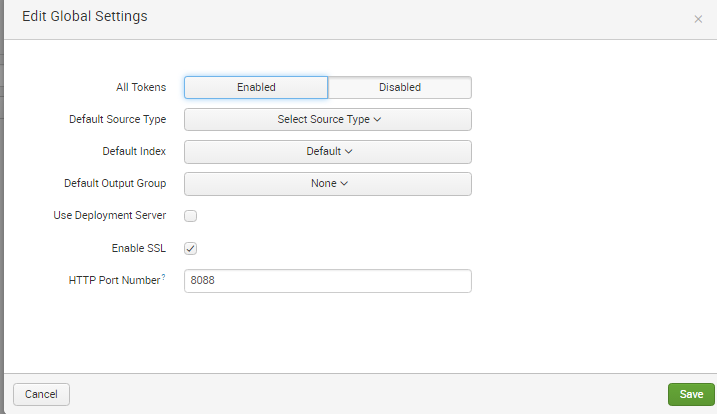Focus the HTTP Port Number field
This screenshot has width=717, height=414.
coord(328,281)
